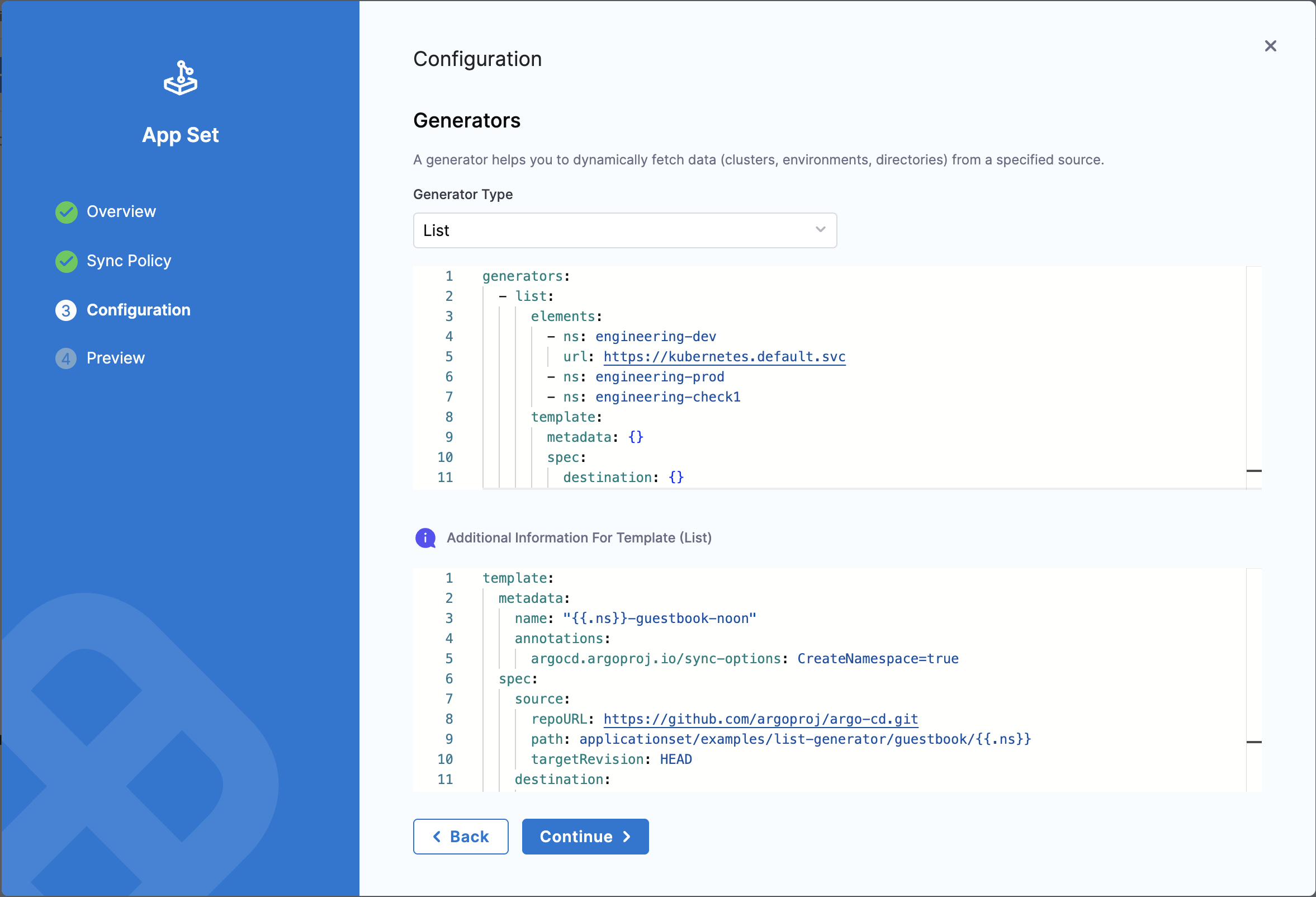The image size is (1316, 897).
Task: Open the Generator Type List dropdown
Action: point(624,230)
